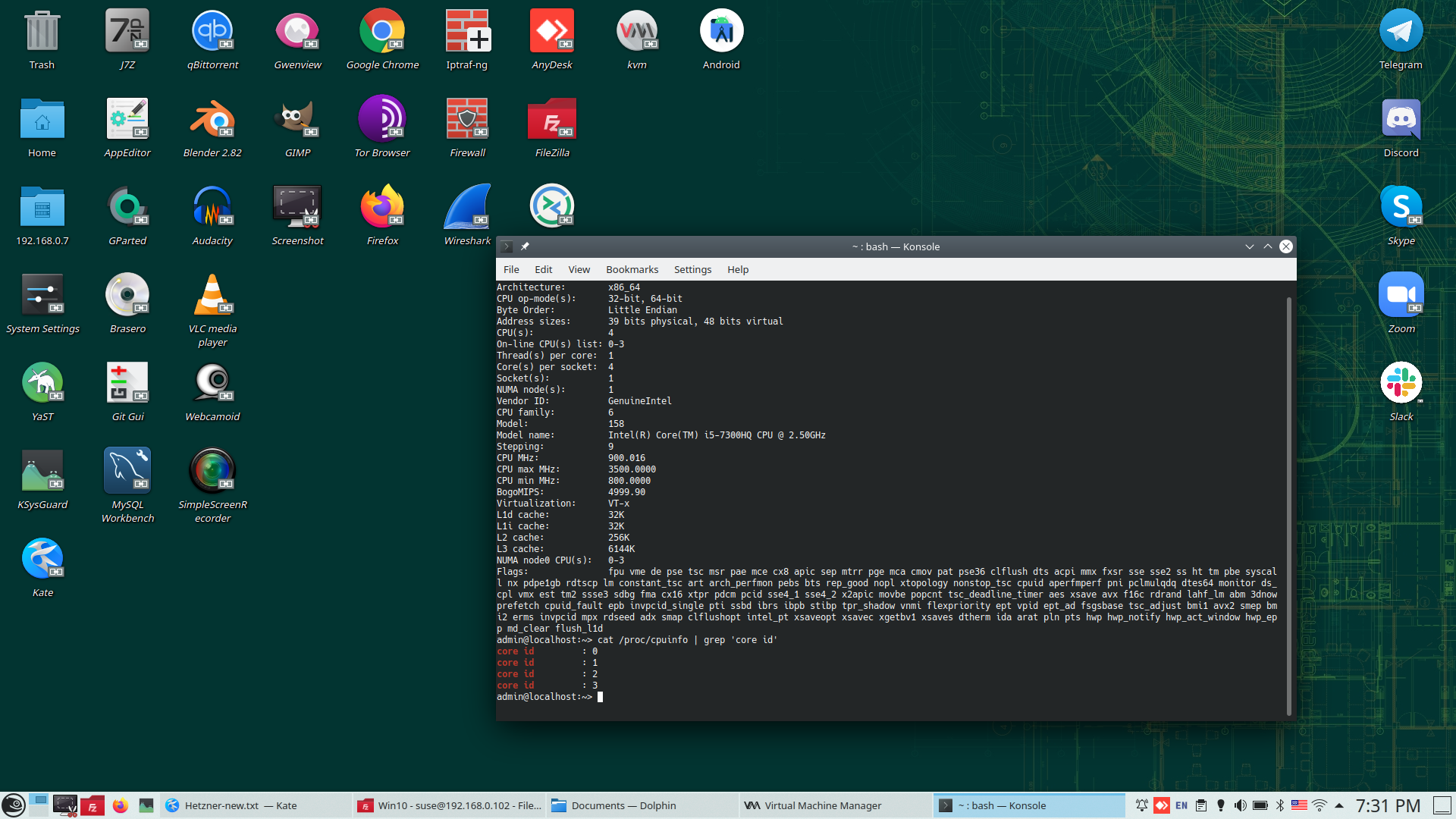This screenshot has width=1456, height=819.
Task: Click Konsole new tab icon in titlebar
Action: click(507, 246)
